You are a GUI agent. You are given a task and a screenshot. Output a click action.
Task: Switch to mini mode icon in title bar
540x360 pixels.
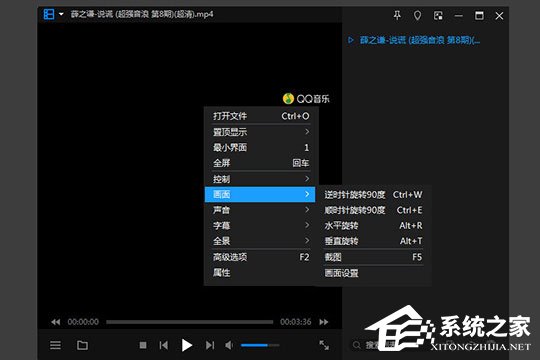tap(438, 16)
